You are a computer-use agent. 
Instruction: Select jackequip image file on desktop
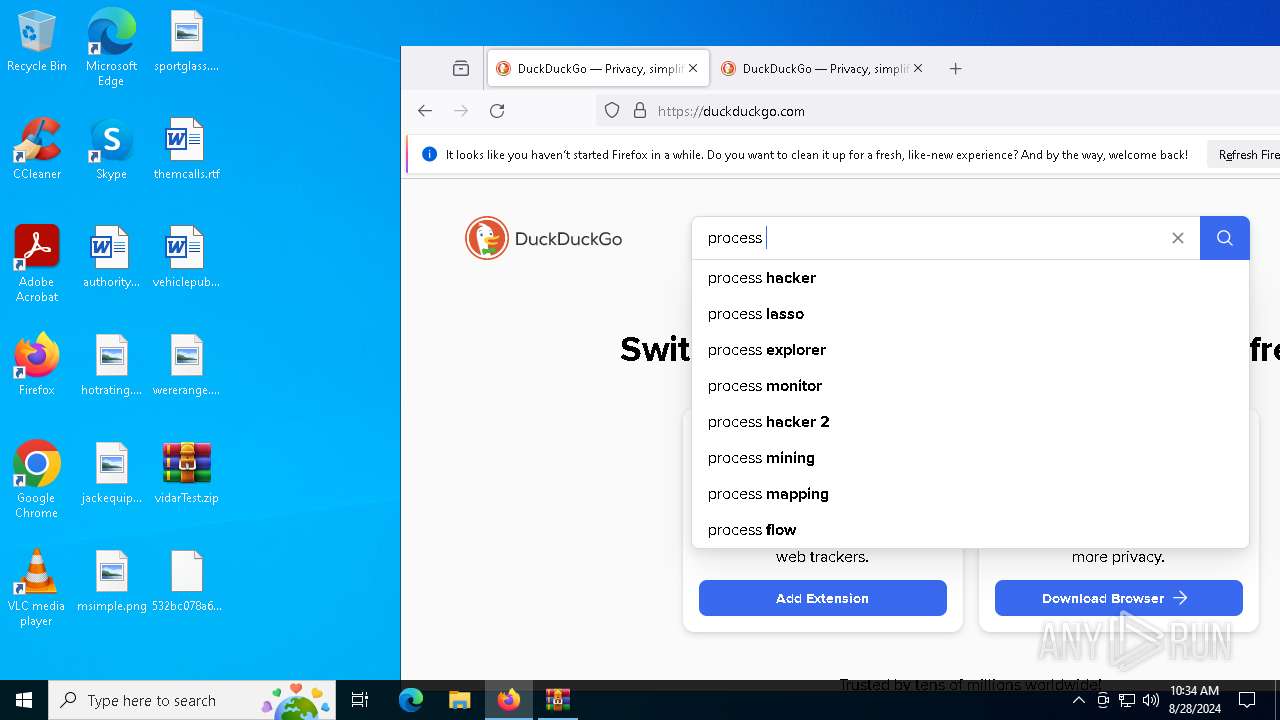tap(111, 474)
